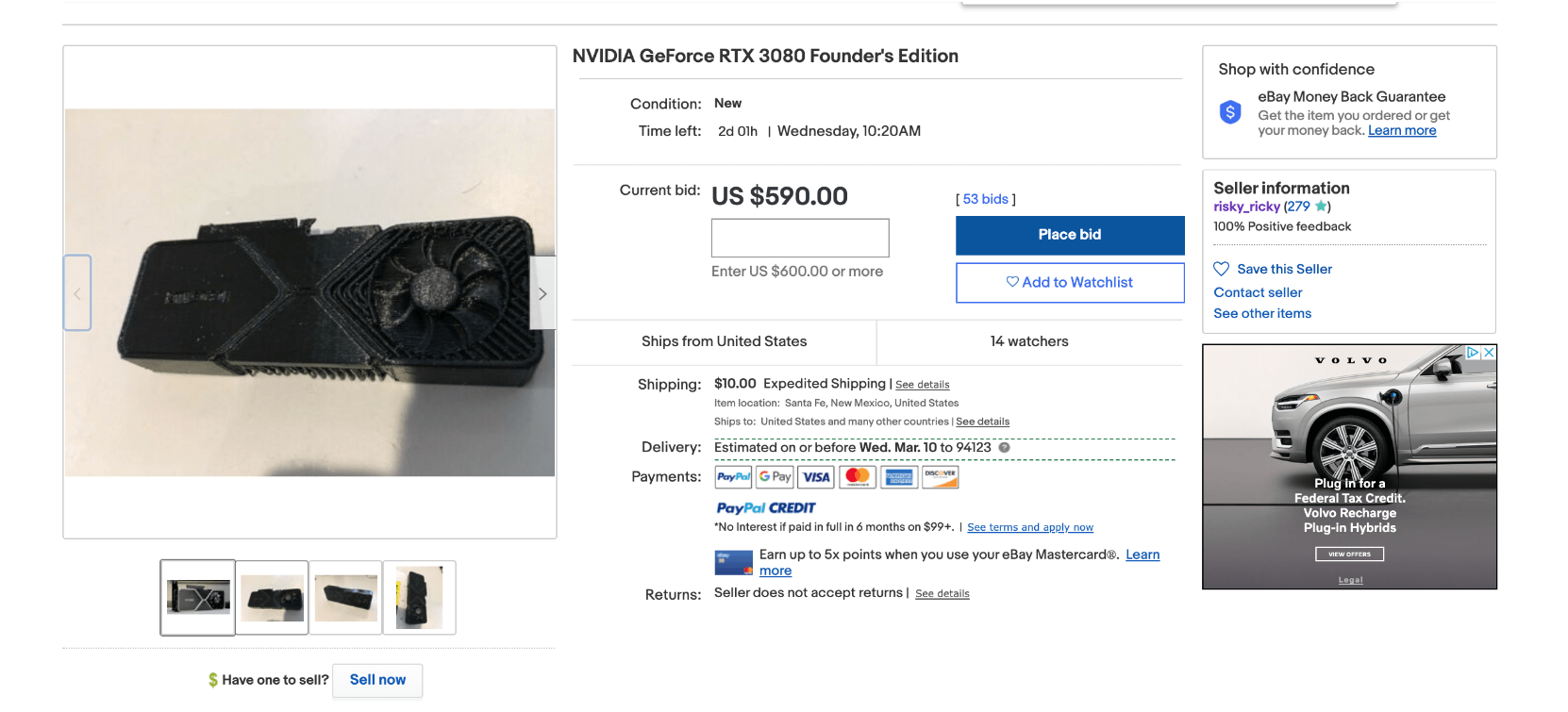Close the Volvo ad with the X
The width and height of the screenshot is (1568, 712).
[1489, 352]
